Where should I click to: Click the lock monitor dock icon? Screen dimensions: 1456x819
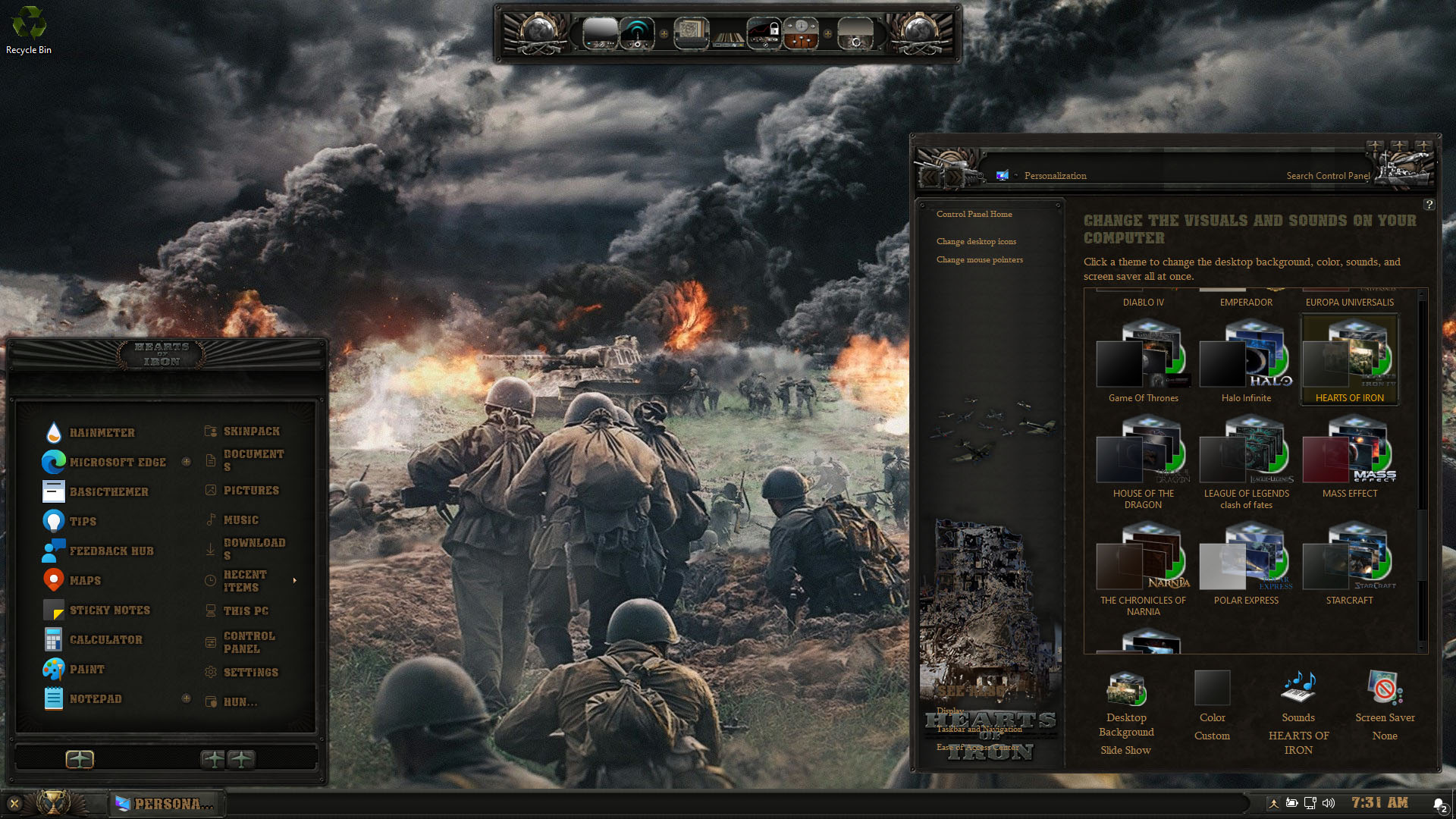click(x=764, y=34)
